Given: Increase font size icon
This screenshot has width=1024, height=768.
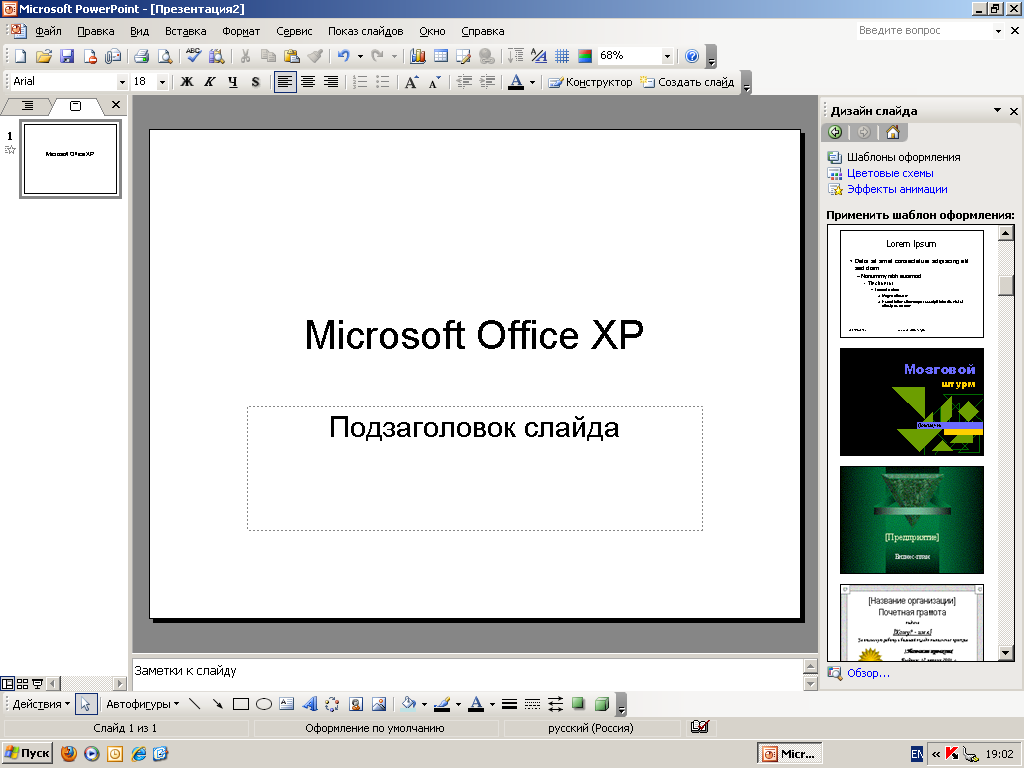Looking at the screenshot, I should click(412, 82).
